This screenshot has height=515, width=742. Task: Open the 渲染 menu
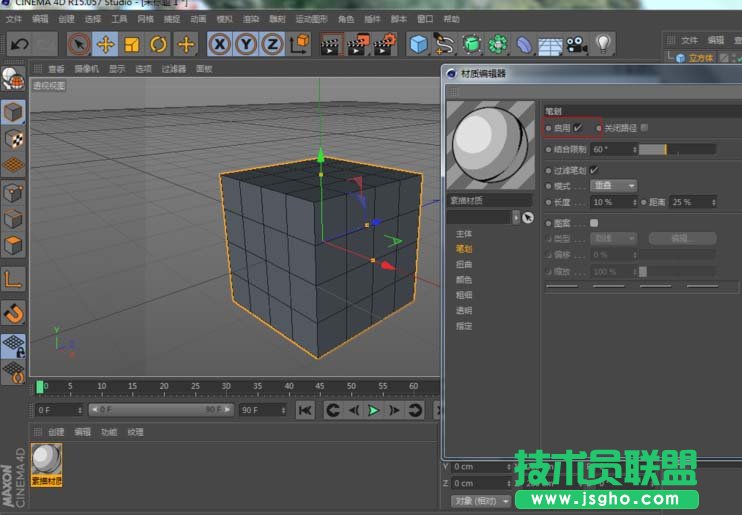click(x=251, y=19)
